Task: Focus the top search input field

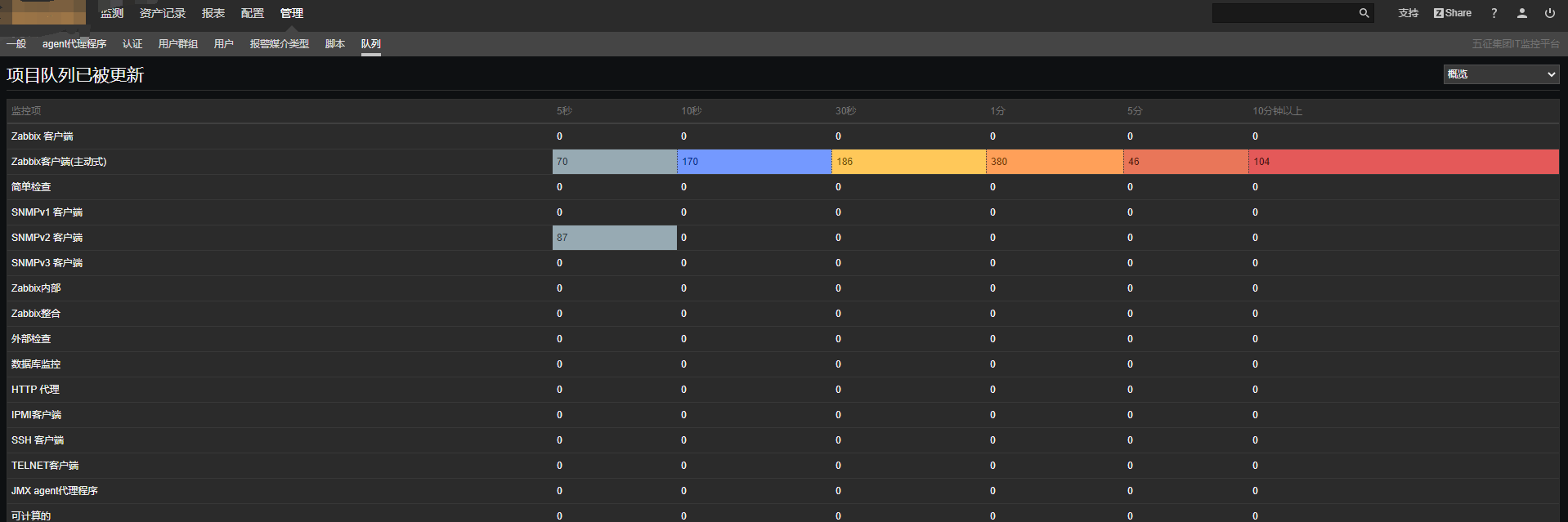Action: pyautogui.click(x=1284, y=13)
